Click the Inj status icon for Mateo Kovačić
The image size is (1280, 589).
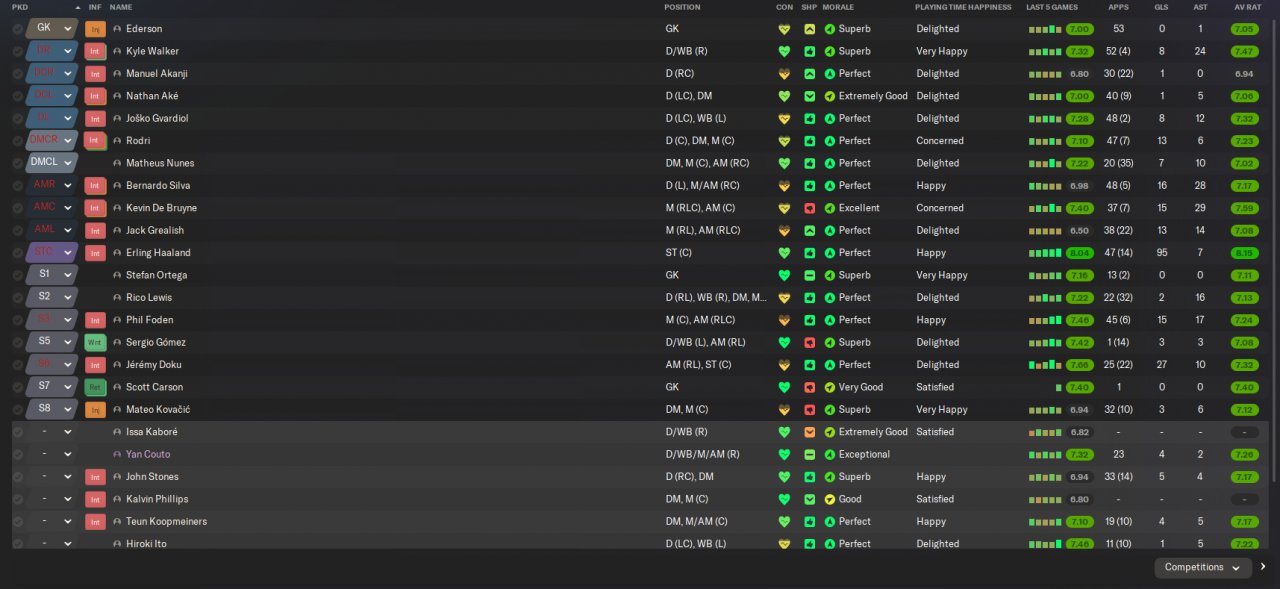pos(95,409)
